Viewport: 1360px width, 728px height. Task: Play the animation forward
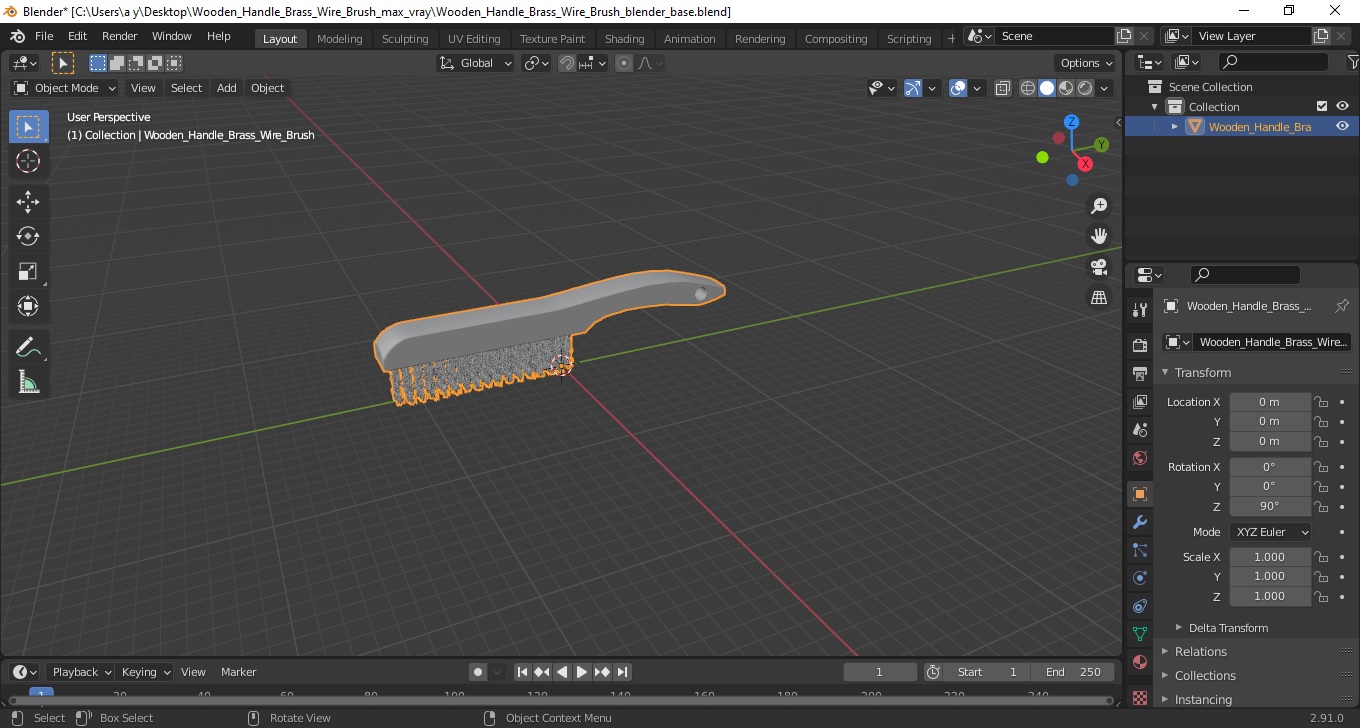[582, 672]
